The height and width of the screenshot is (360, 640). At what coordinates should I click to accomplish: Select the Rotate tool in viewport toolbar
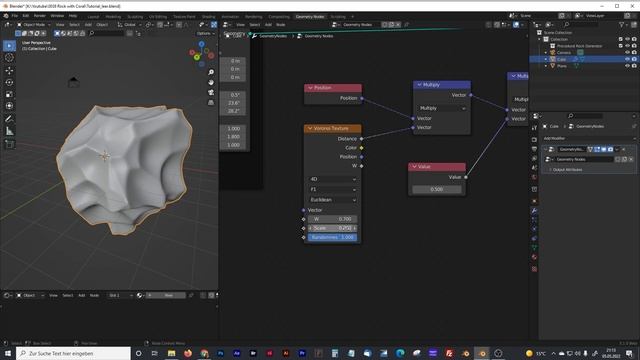9,82
